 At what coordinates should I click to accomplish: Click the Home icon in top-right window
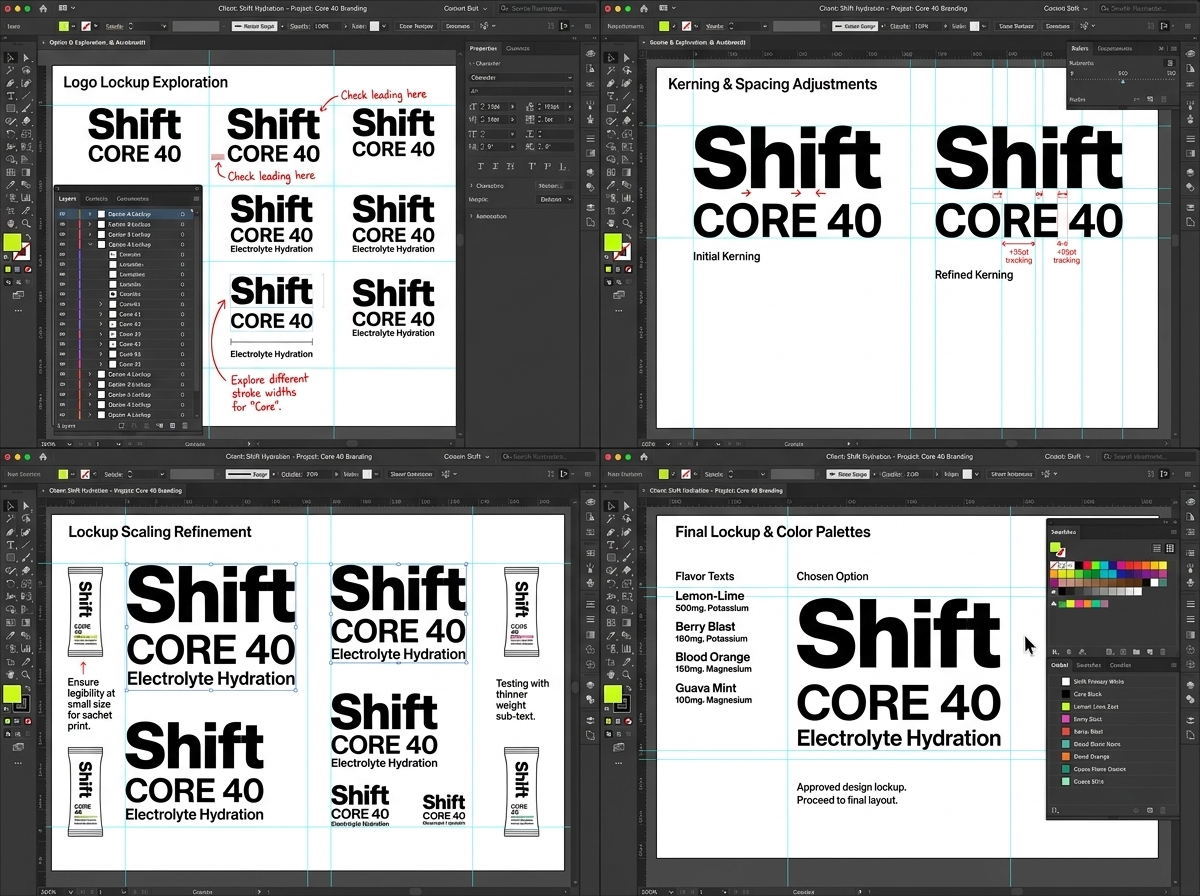click(x=643, y=8)
